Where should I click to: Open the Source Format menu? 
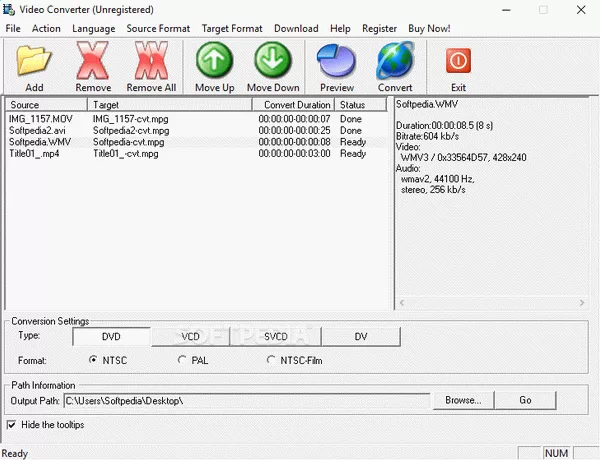click(158, 29)
